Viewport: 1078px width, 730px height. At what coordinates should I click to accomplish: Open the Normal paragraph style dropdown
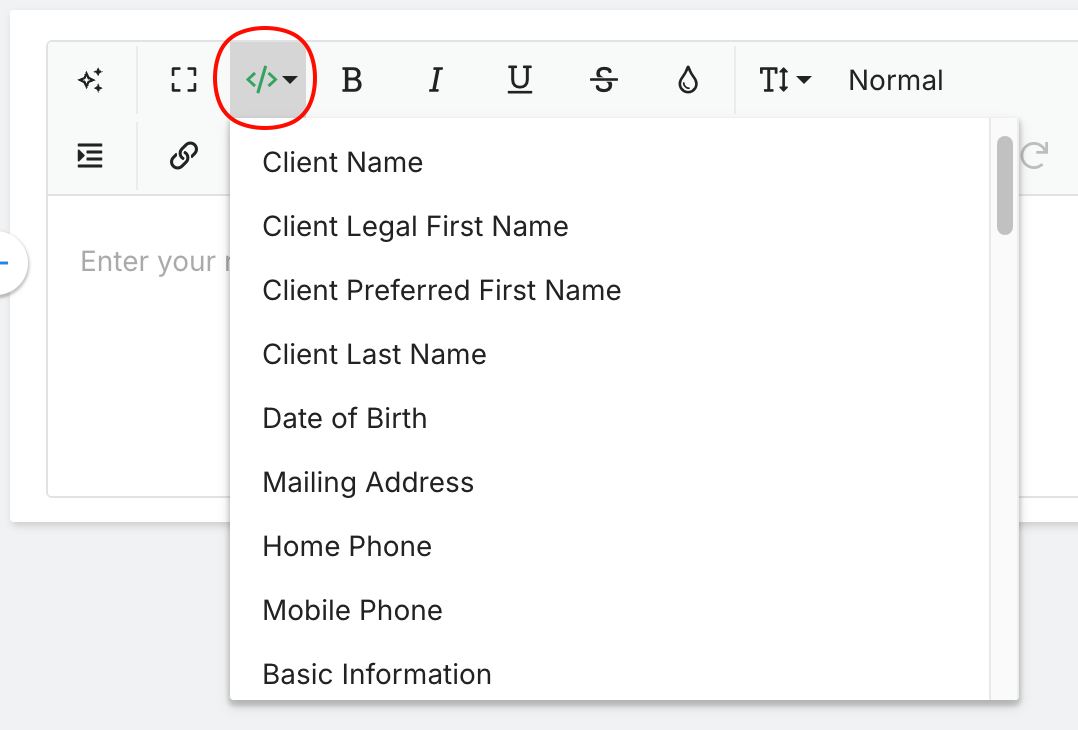(895, 80)
